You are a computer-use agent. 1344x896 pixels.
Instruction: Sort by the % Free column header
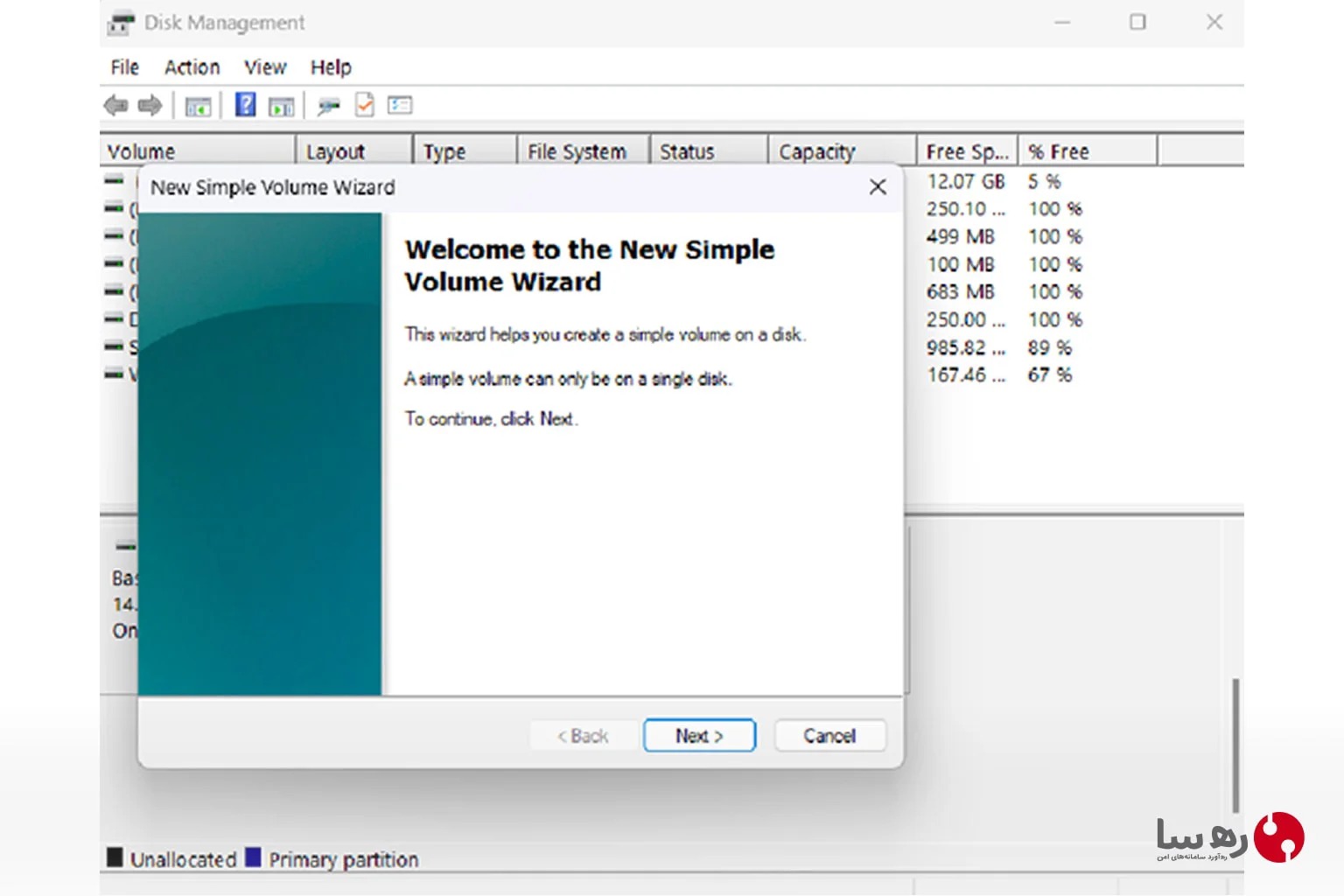pos(1088,151)
